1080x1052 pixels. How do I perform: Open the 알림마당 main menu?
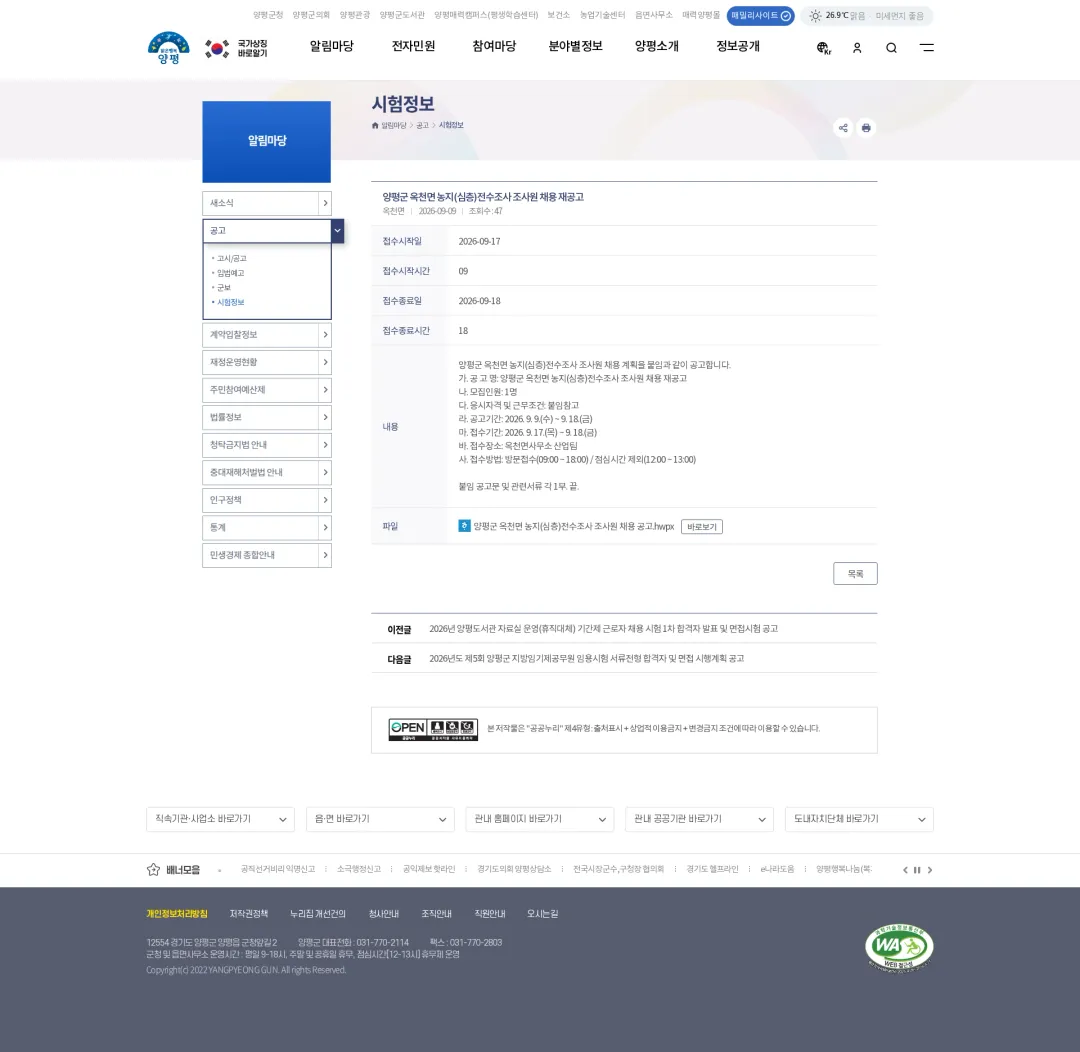tap(331, 46)
